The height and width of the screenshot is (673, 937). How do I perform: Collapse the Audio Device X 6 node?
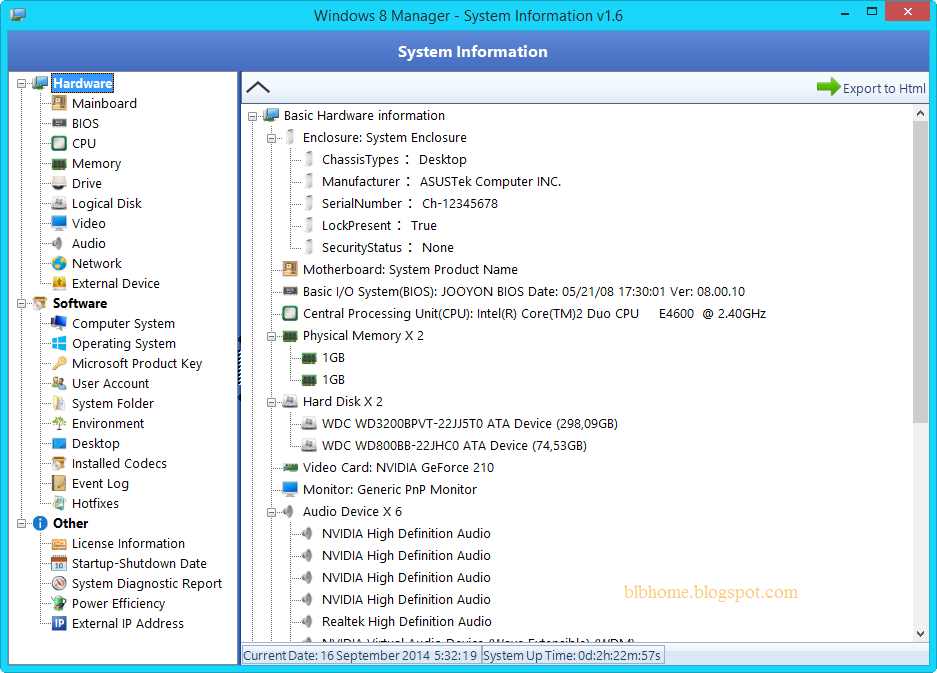[271, 512]
